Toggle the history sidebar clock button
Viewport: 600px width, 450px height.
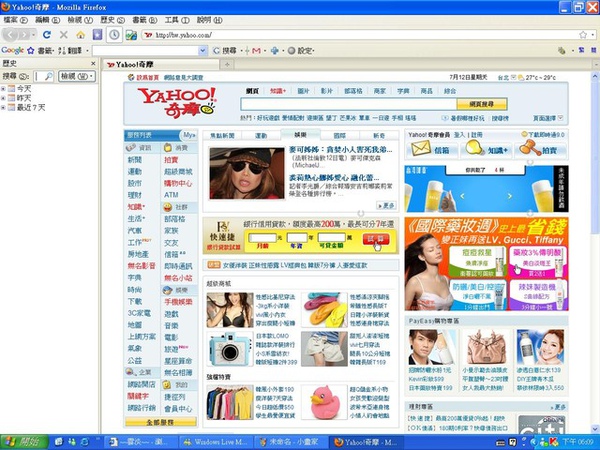[114, 35]
